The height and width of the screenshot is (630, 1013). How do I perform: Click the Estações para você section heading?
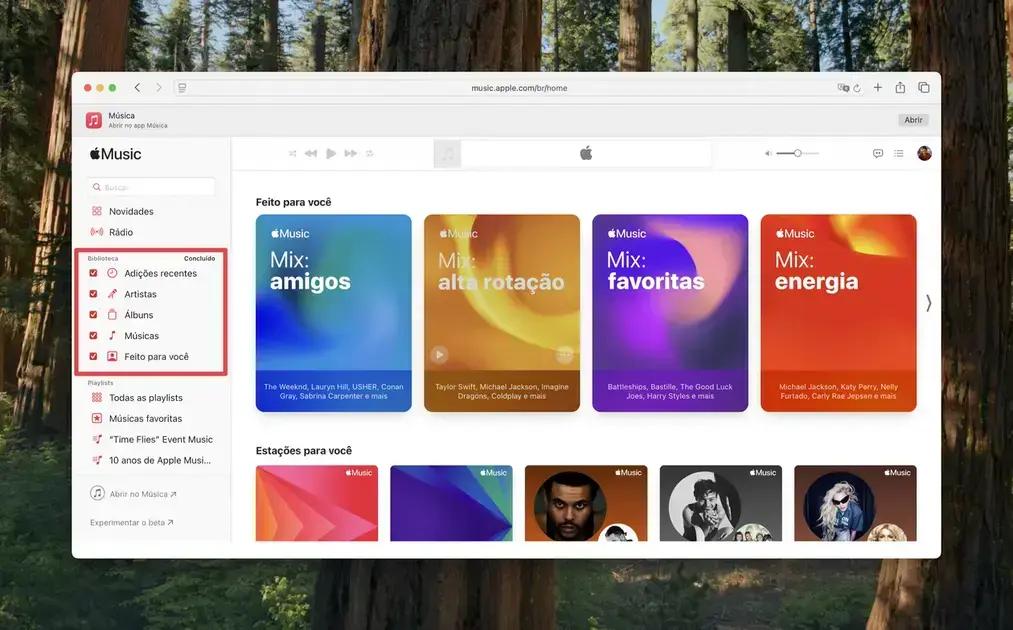tap(304, 450)
